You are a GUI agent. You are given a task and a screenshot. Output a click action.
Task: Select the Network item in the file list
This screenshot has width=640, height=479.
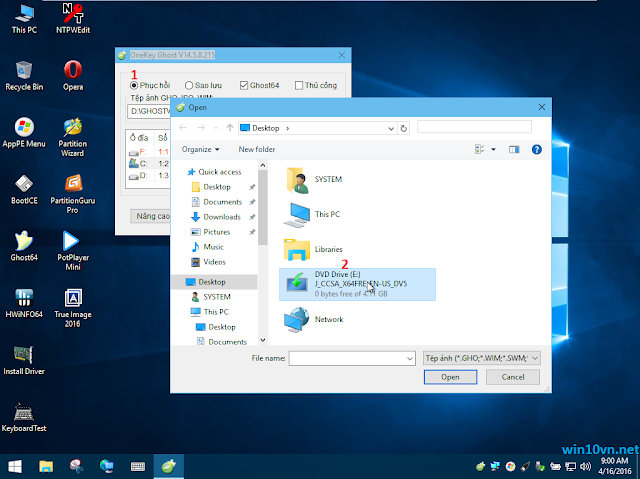click(x=314, y=319)
